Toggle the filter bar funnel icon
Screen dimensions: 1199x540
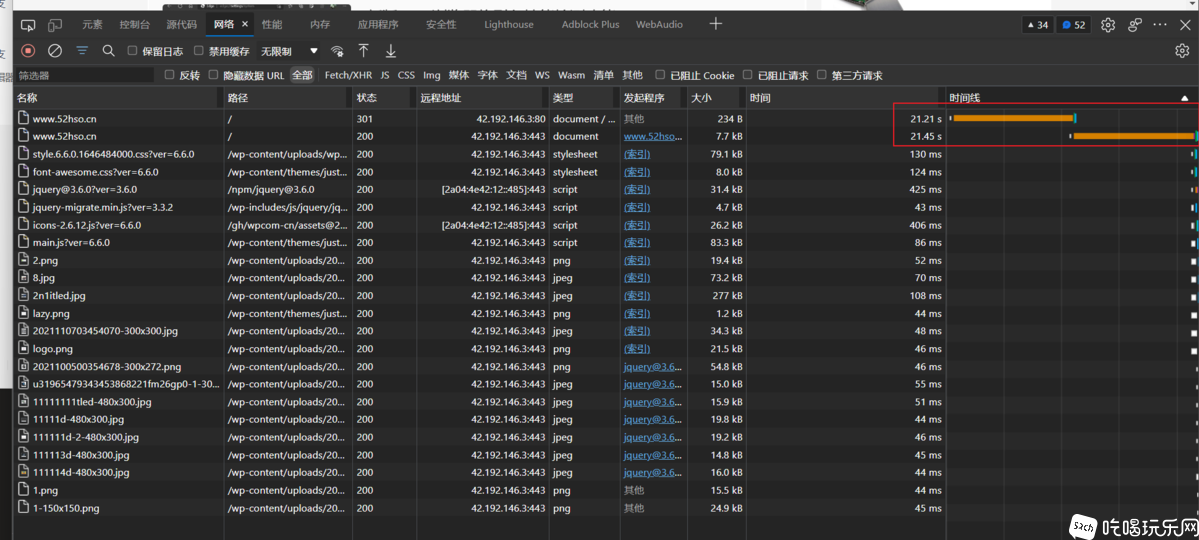click(82, 50)
